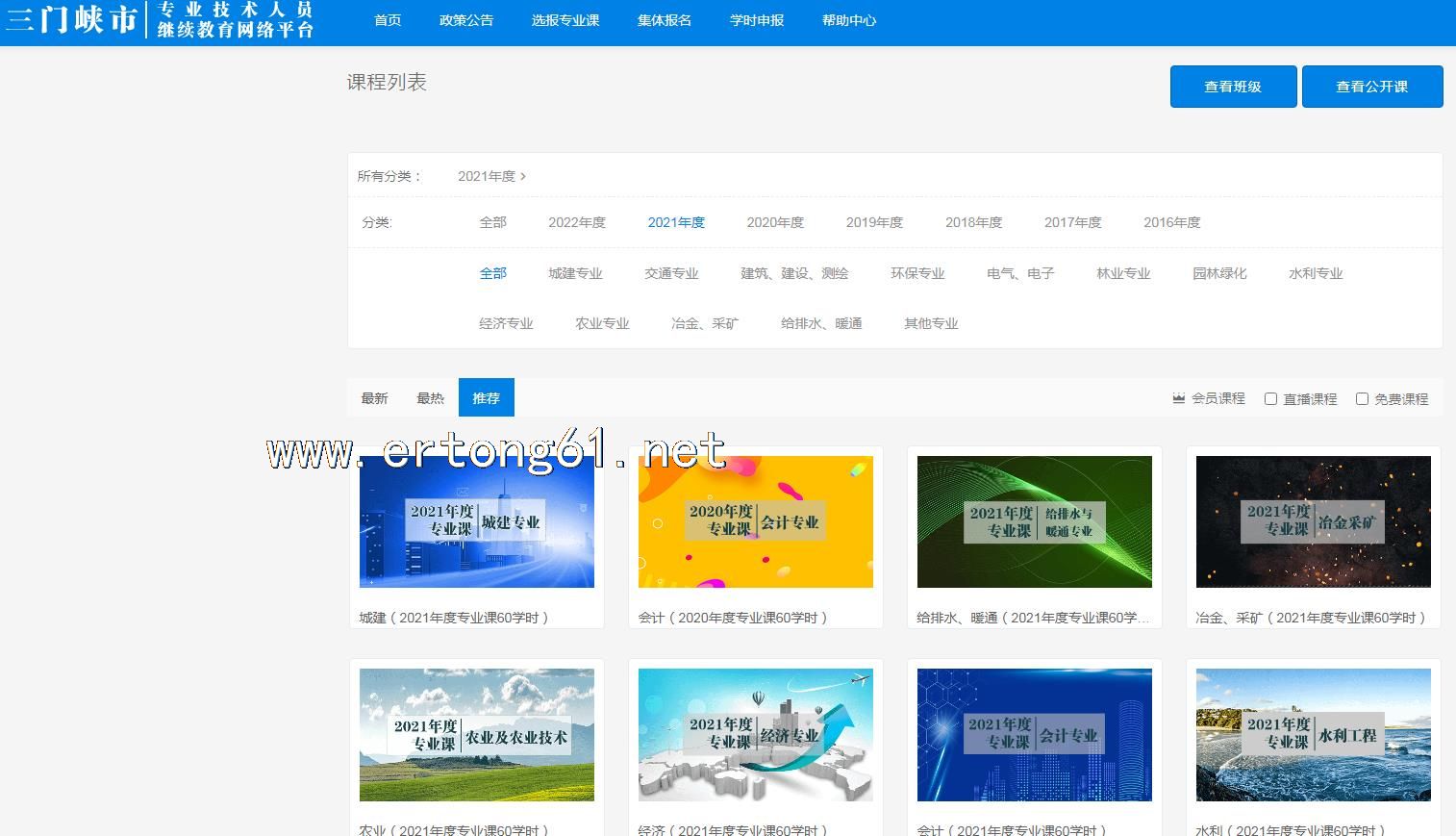Screen dimensions: 1456x836
Task: Open the yellow 2020年度 会计专业 thumbnail
Action: pyautogui.click(x=755, y=521)
